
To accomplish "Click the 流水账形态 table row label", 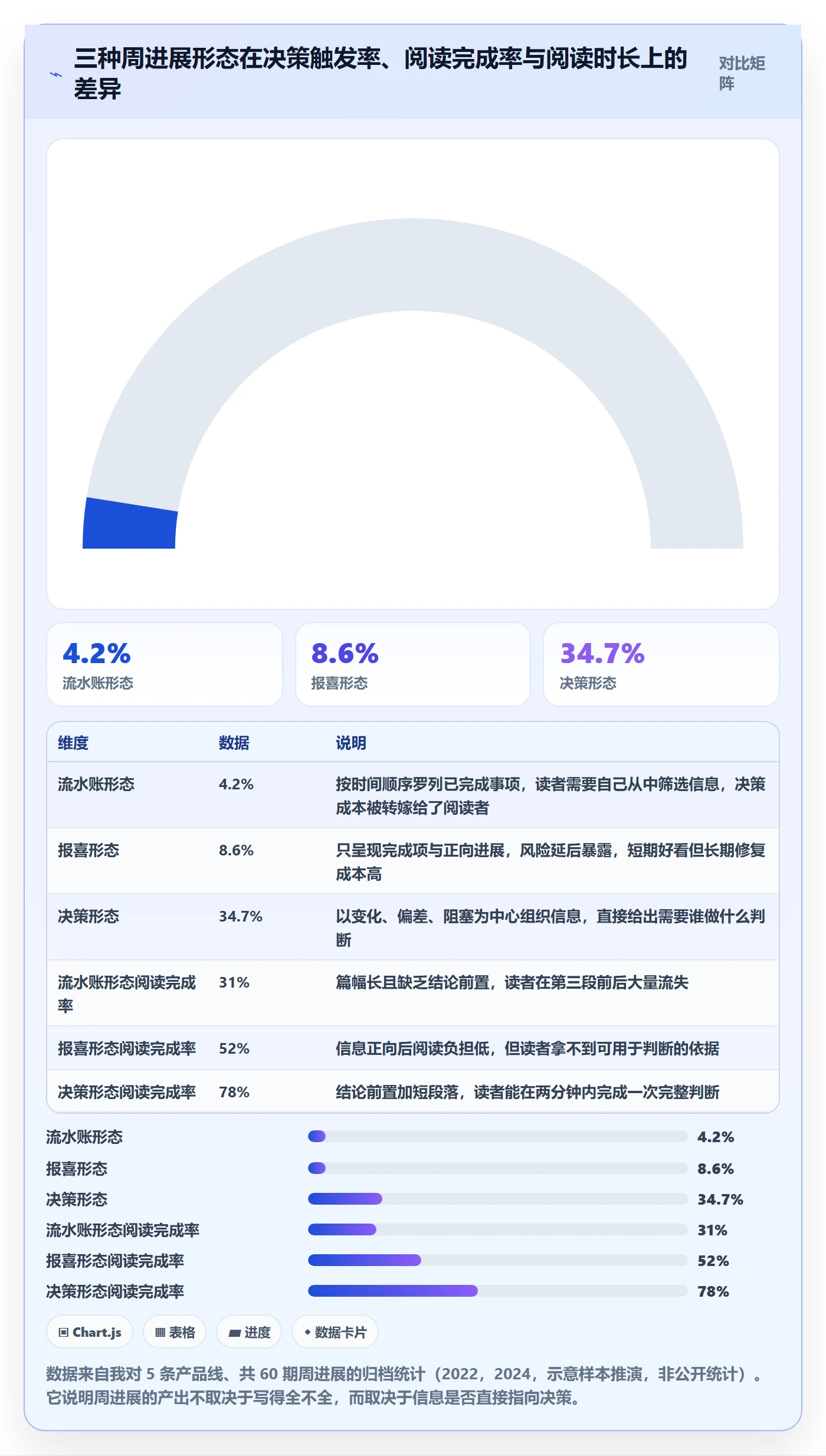I will coord(96,784).
